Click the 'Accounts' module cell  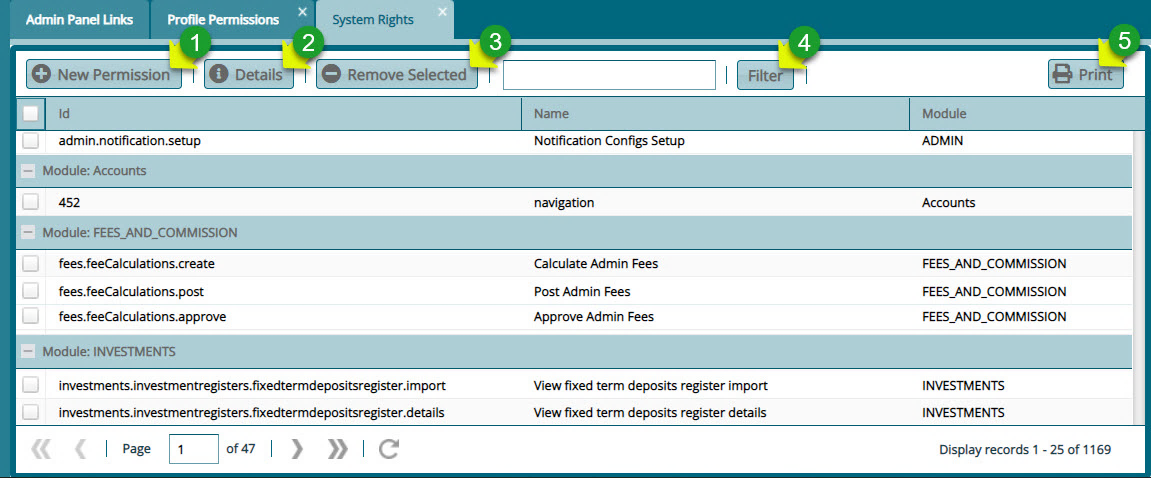tap(948, 202)
